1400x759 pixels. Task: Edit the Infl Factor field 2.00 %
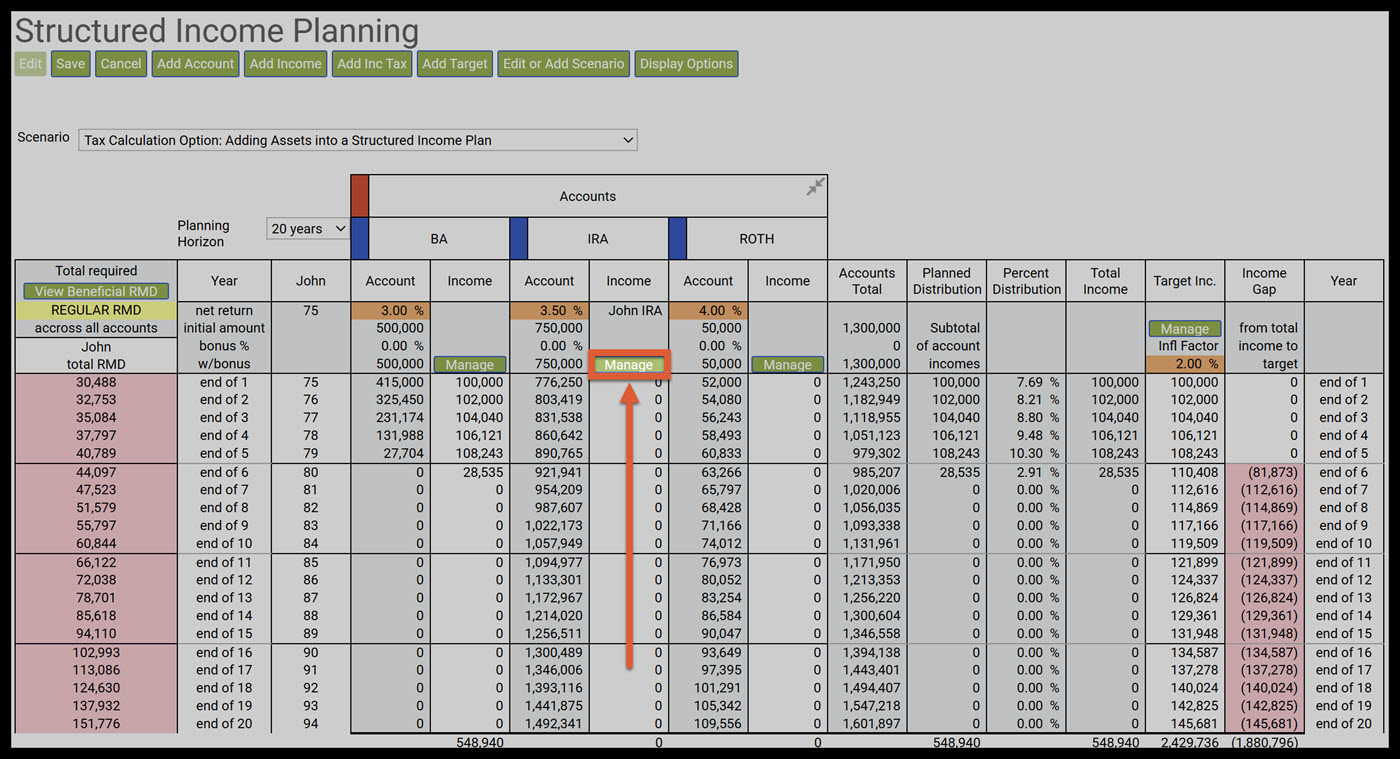click(1185, 364)
